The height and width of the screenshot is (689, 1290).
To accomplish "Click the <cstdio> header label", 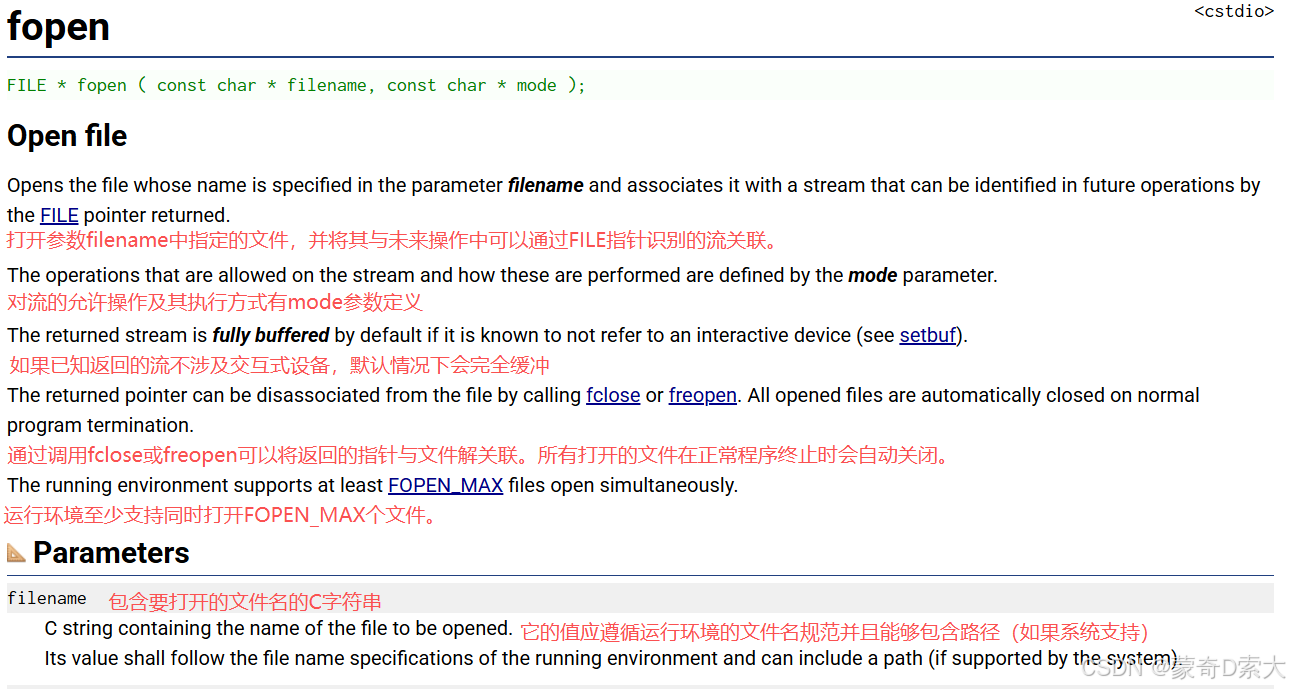I will pos(1234,11).
